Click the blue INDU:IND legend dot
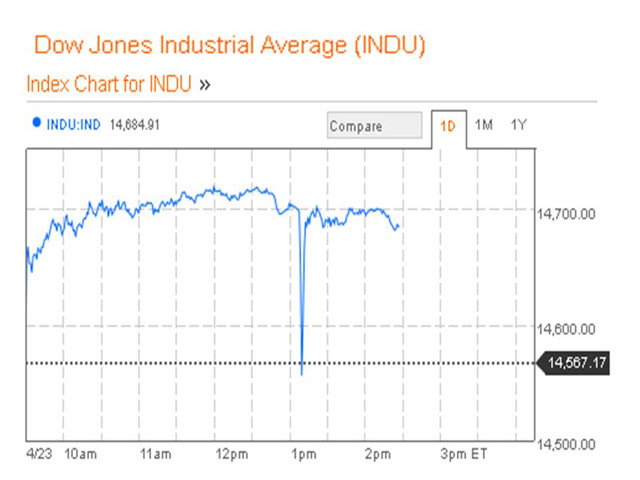This screenshot has width=640, height=480. pyautogui.click(x=37, y=123)
